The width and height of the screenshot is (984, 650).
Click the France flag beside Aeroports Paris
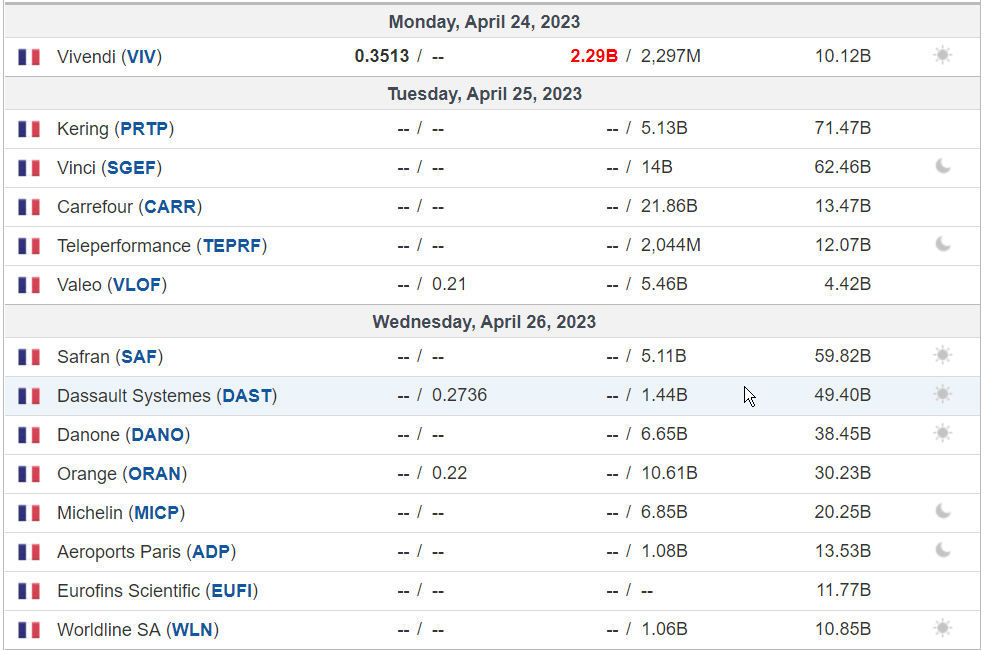(x=29, y=552)
